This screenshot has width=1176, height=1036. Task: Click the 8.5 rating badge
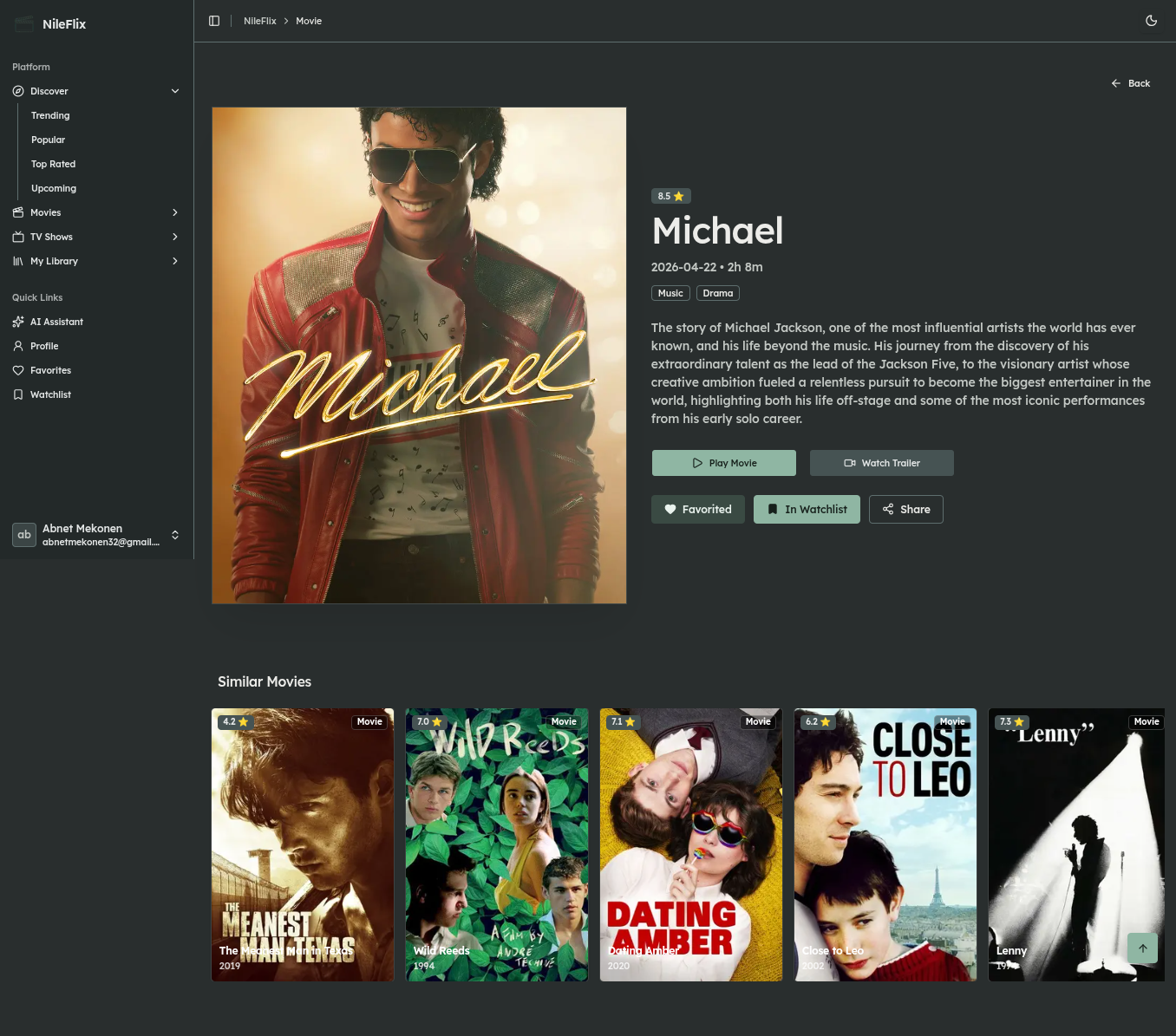pyautogui.click(x=671, y=196)
